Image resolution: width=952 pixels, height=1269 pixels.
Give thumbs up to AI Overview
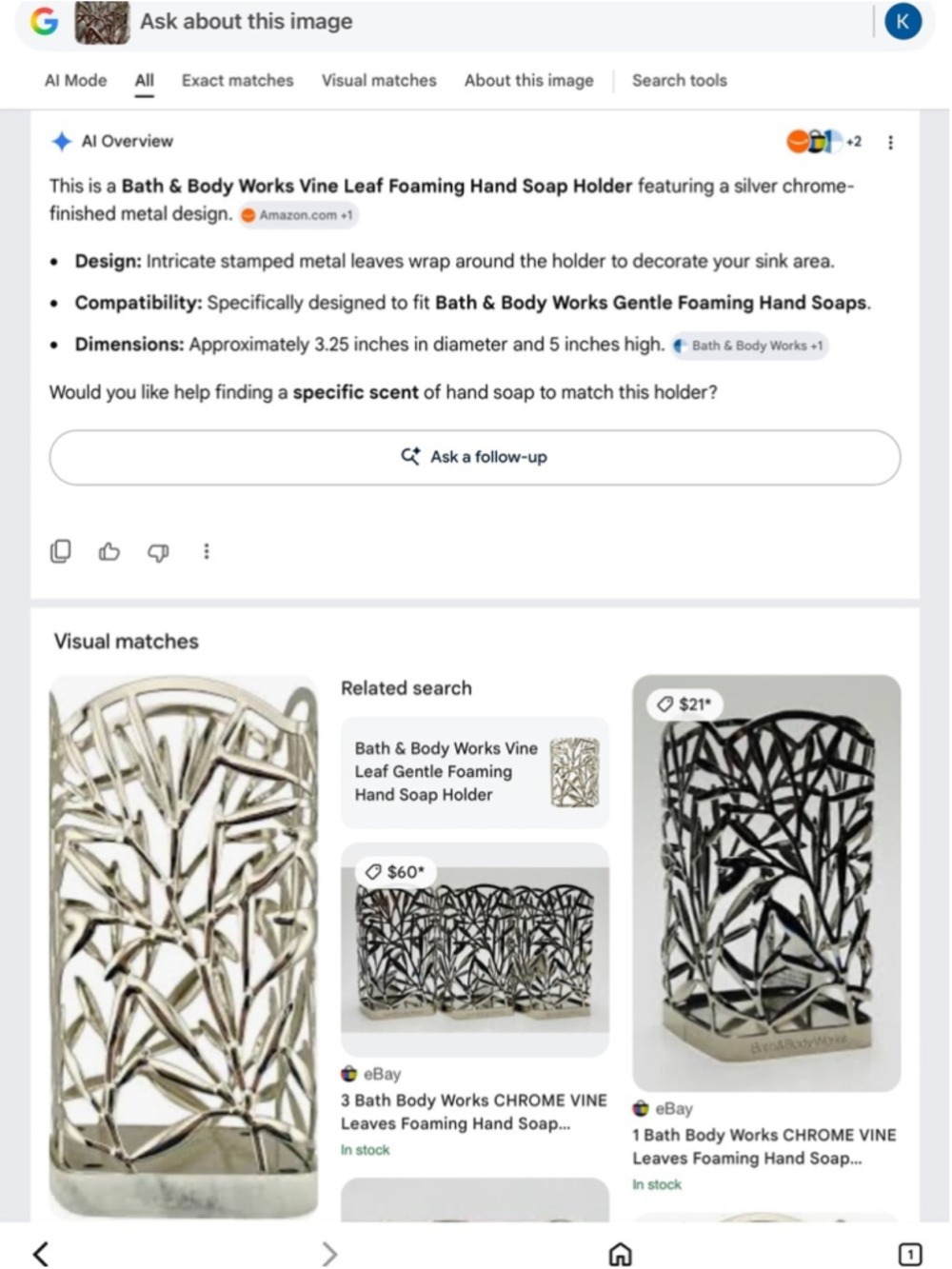[x=109, y=551]
